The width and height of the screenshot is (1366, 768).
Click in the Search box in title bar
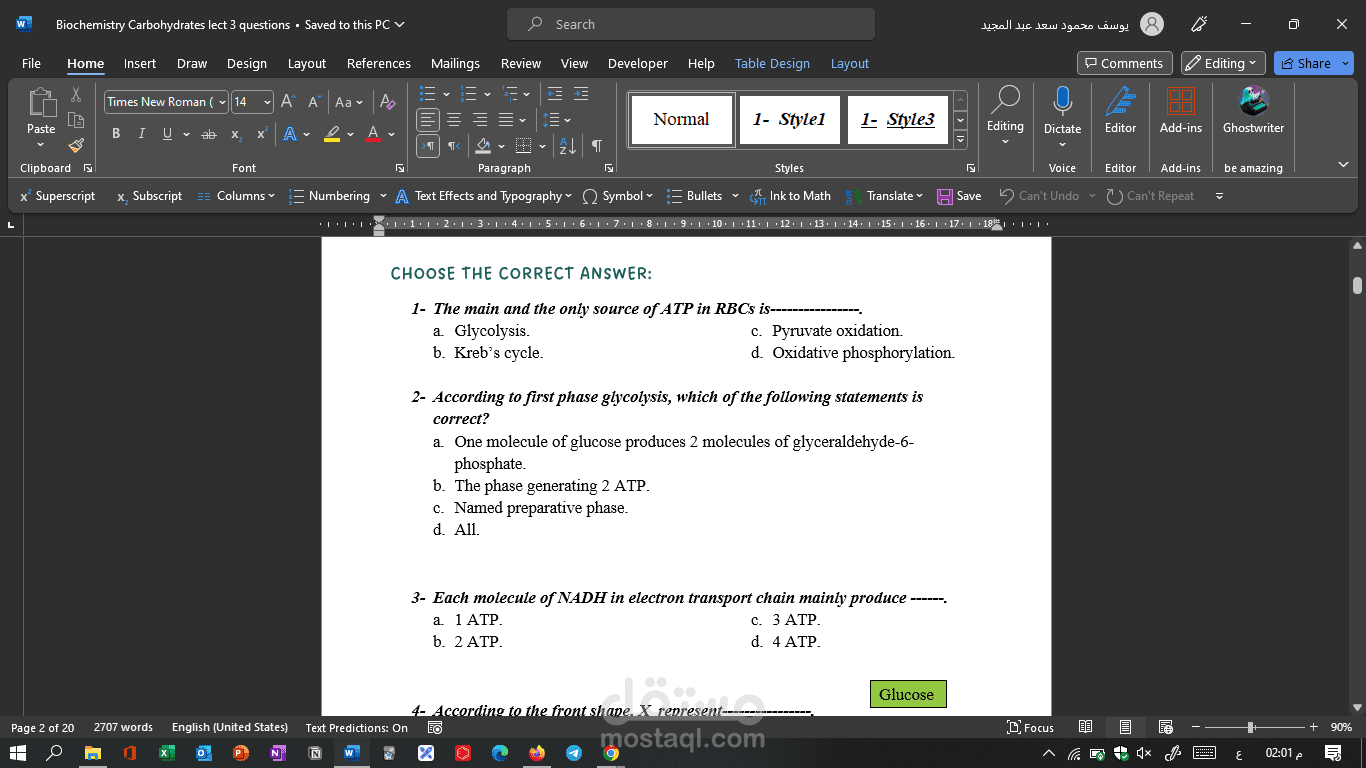point(691,24)
